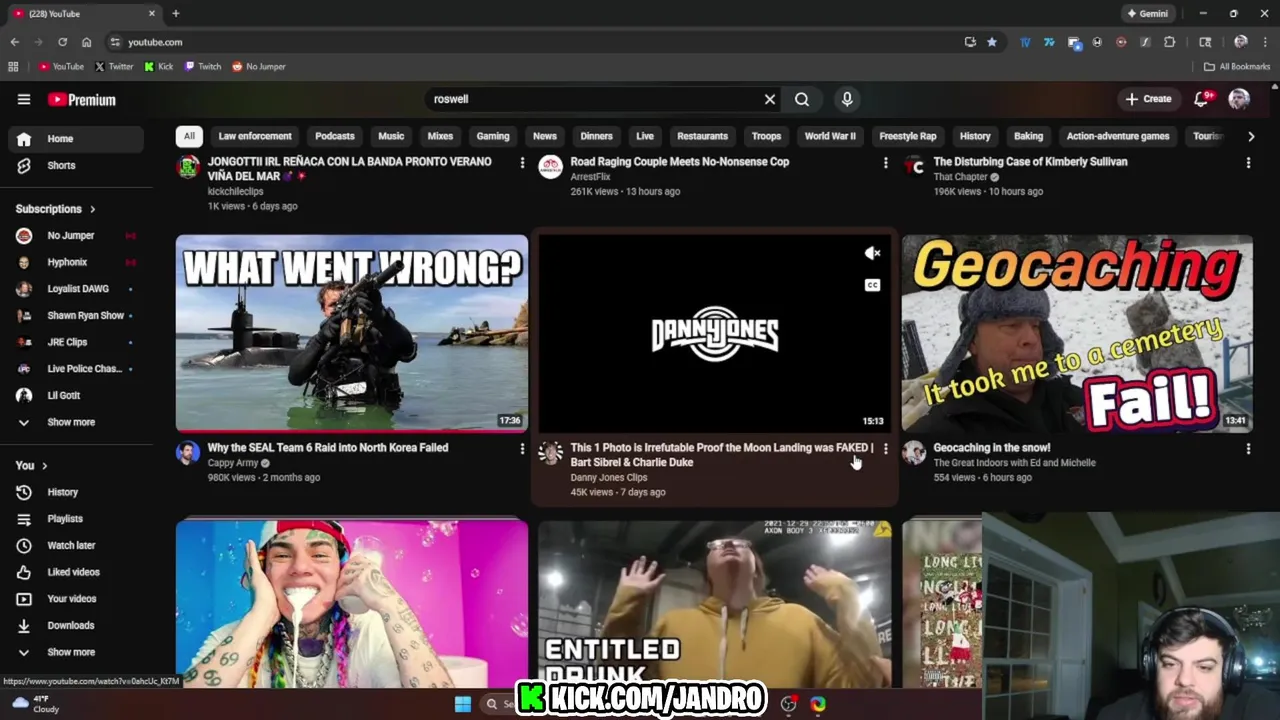Show more under You section
This screenshot has height=720, width=1280.
(x=76, y=652)
